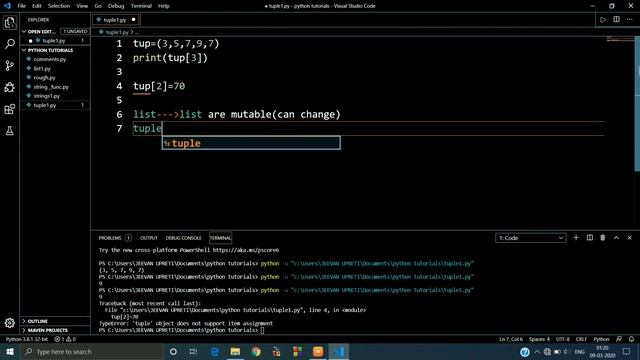Click the Python 3.8.1 32-bit interpreter selector
Viewport: 640px width, 360px height.
(27, 339)
